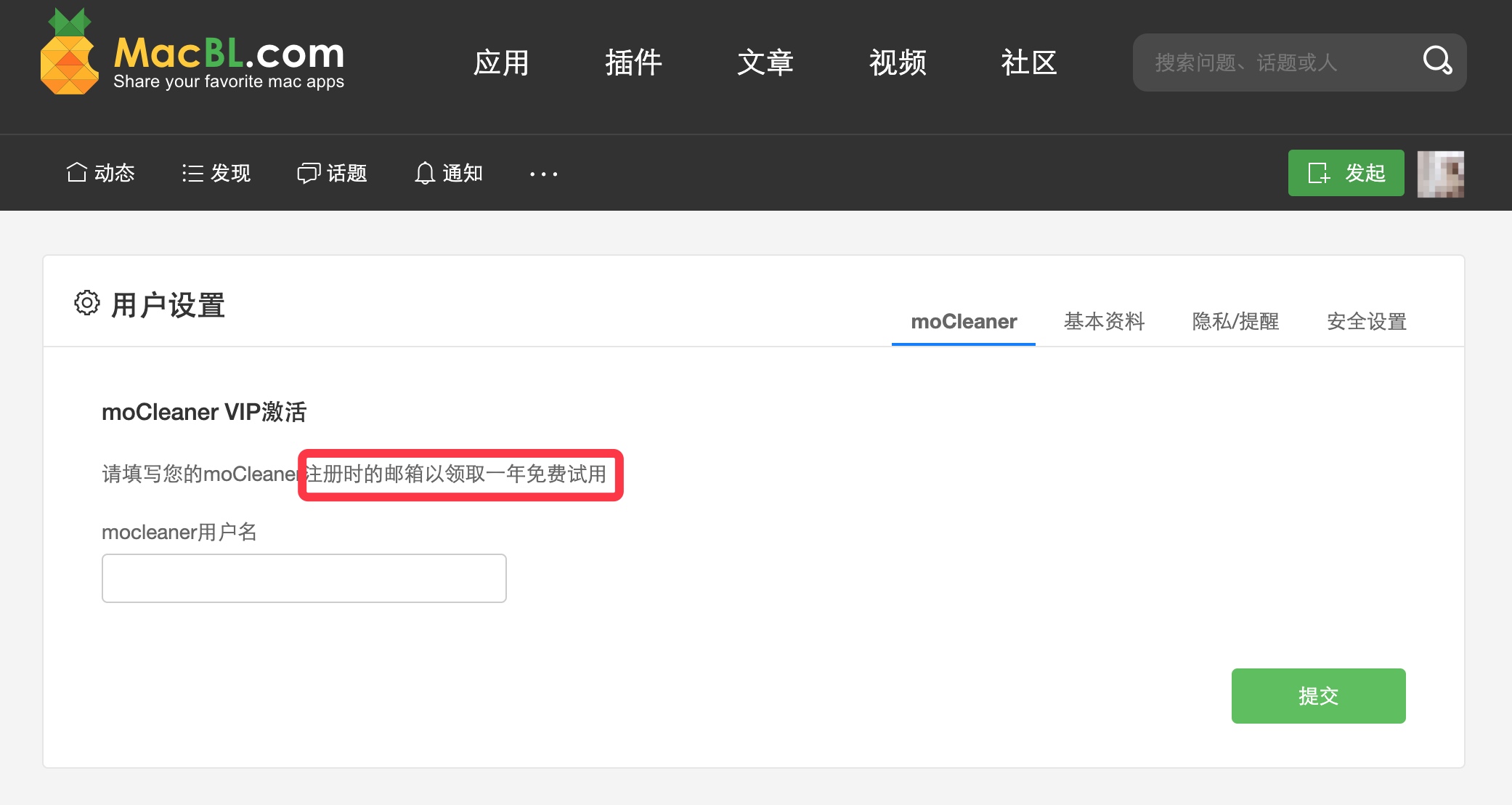Viewport: 1512px width, 805px height.
Task: Open the 应用 navigation menu
Action: (x=501, y=62)
